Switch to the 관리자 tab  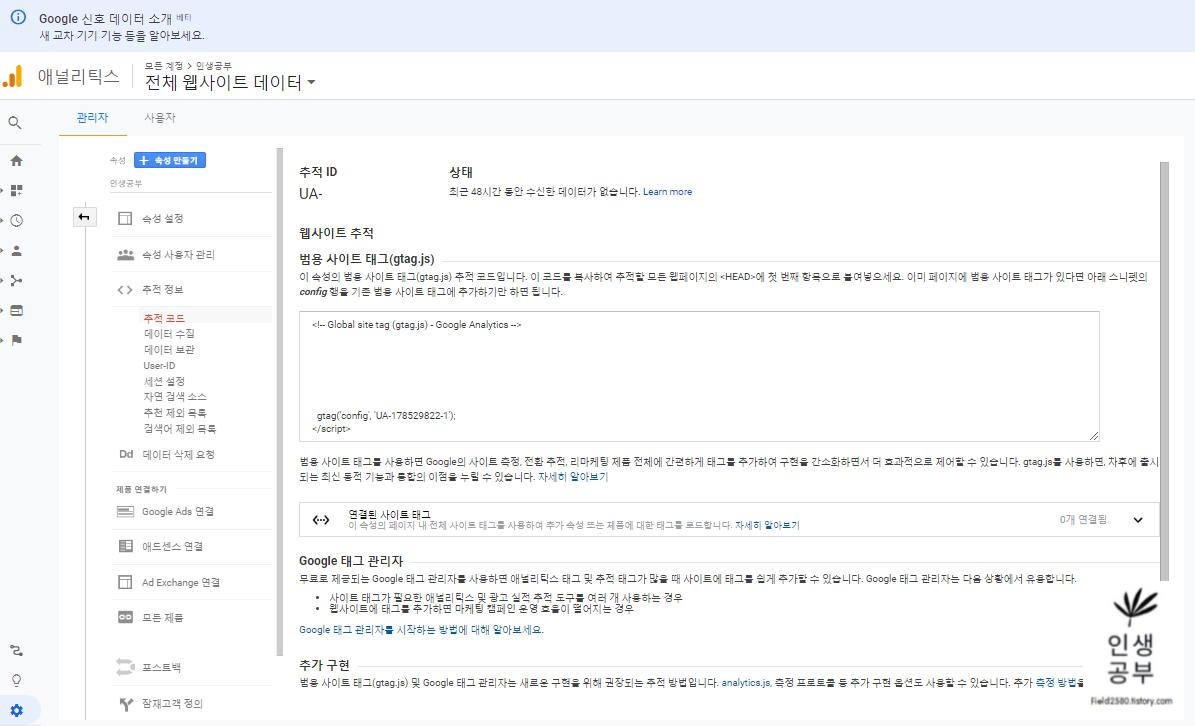(x=92, y=118)
